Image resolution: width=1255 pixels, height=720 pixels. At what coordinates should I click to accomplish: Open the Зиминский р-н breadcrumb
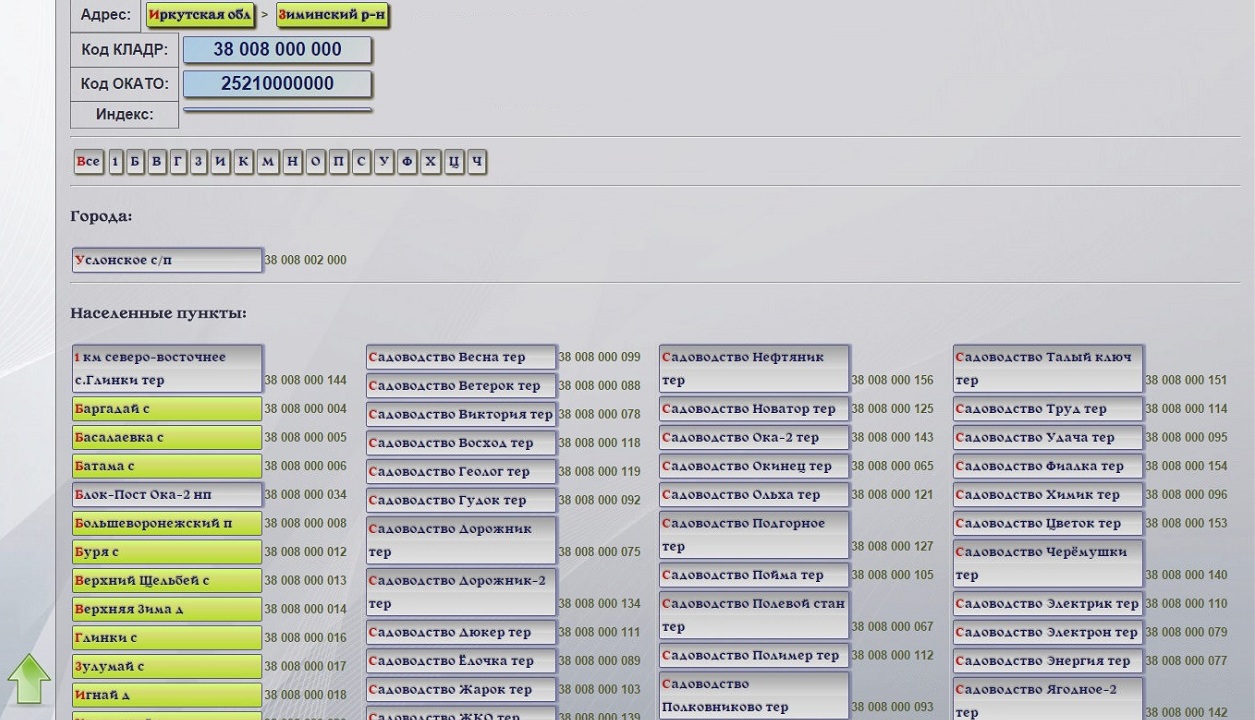(x=332, y=15)
